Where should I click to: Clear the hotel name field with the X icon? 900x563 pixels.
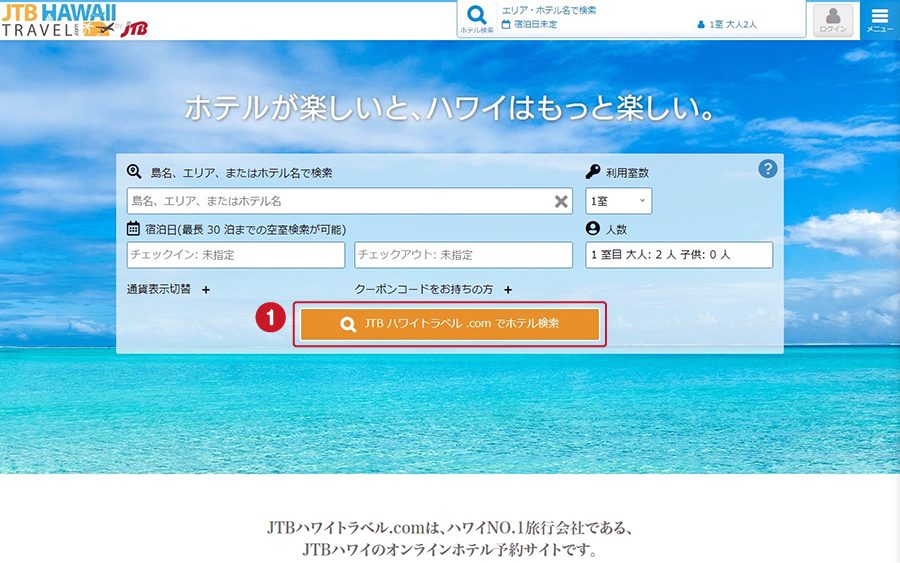(561, 201)
